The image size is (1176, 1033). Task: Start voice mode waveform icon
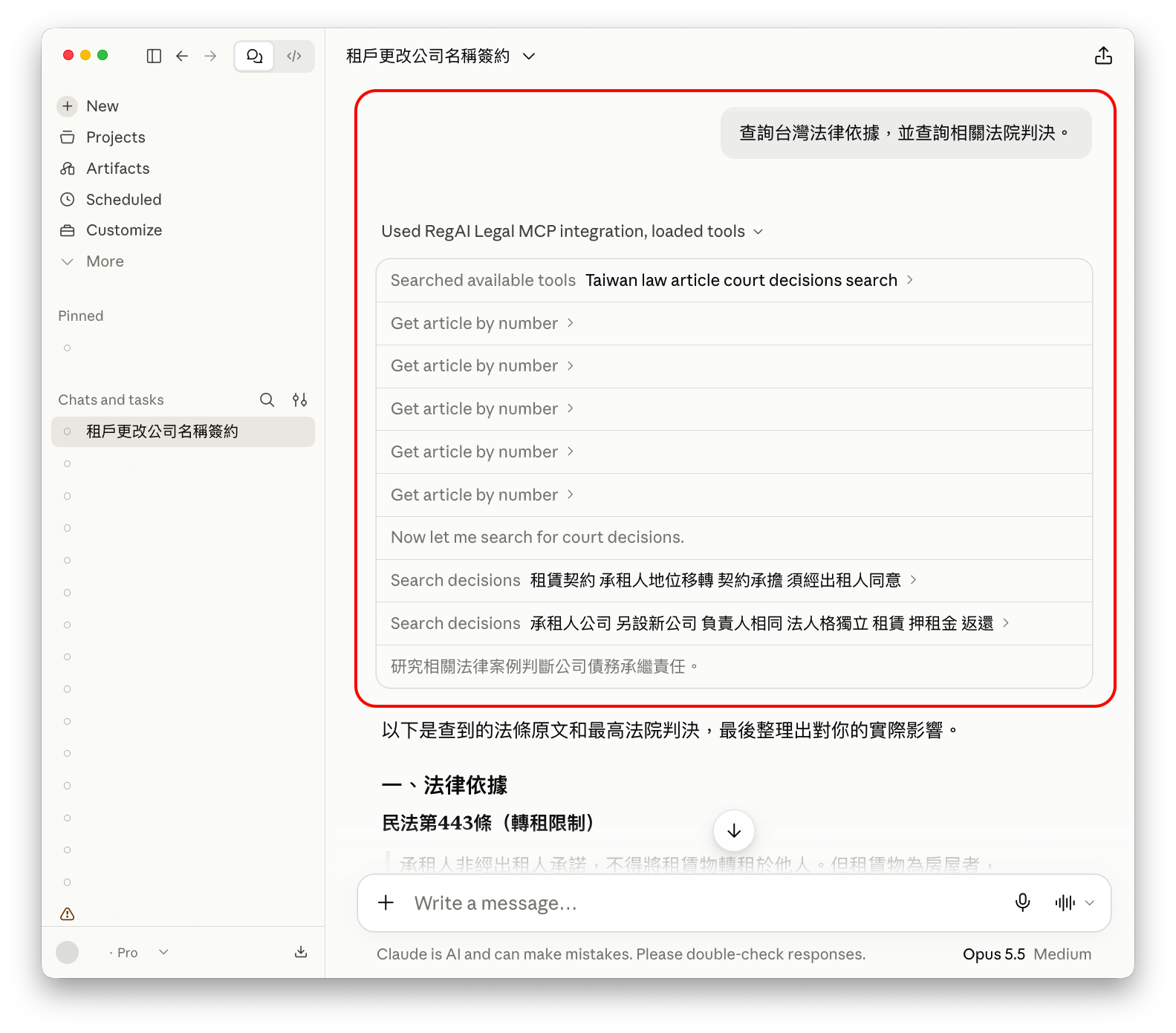1065,903
